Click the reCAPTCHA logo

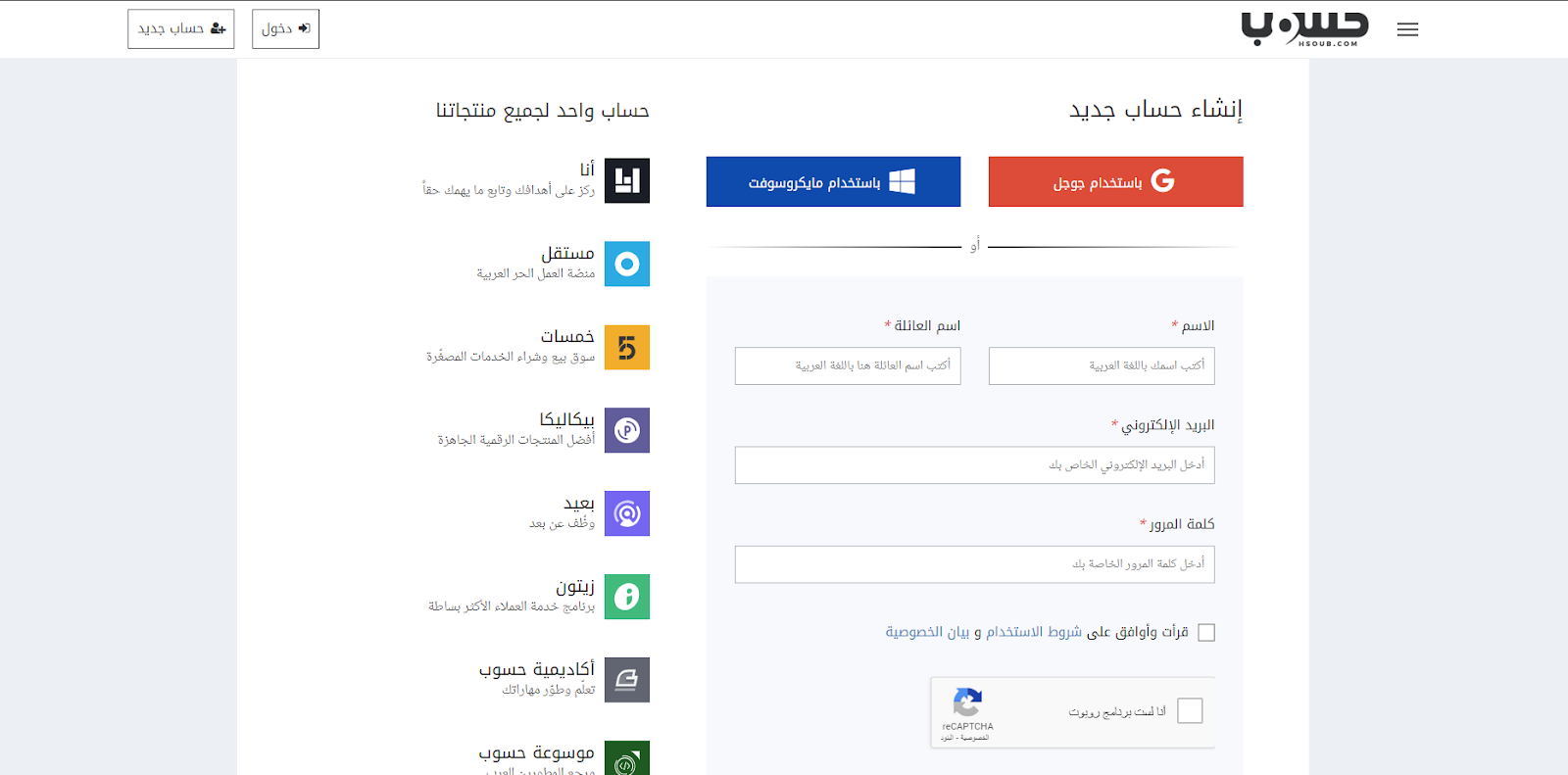(967, 702)
